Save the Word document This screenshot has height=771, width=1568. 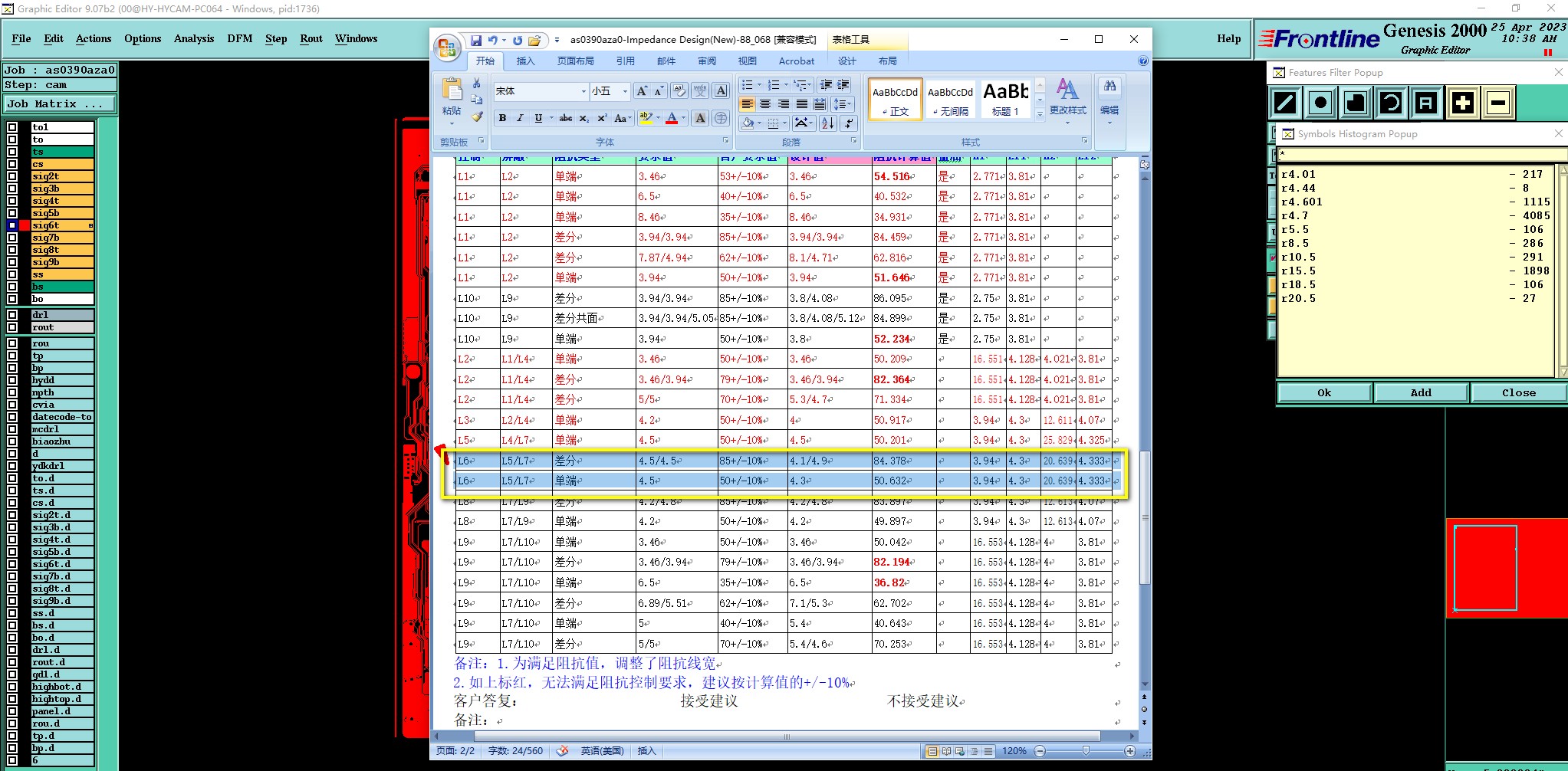click(476, 40)
